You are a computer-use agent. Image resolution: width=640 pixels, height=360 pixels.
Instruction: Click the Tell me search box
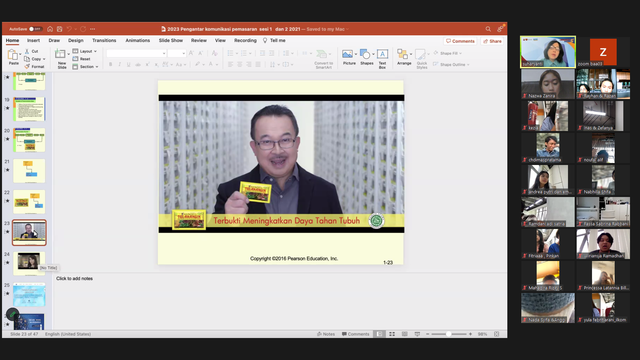(274, 40)
